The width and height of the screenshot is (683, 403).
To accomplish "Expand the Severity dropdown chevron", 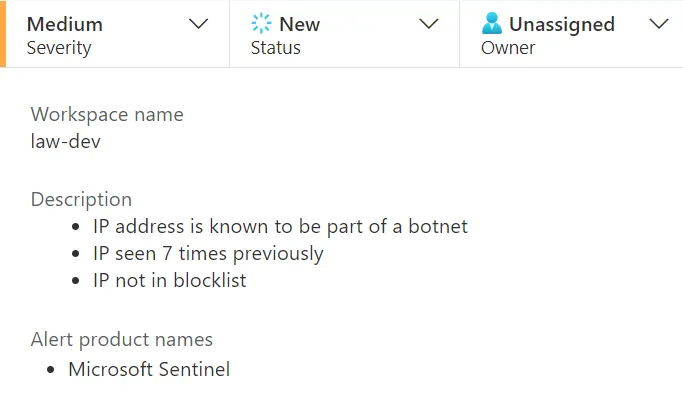I will click(199, 25).
